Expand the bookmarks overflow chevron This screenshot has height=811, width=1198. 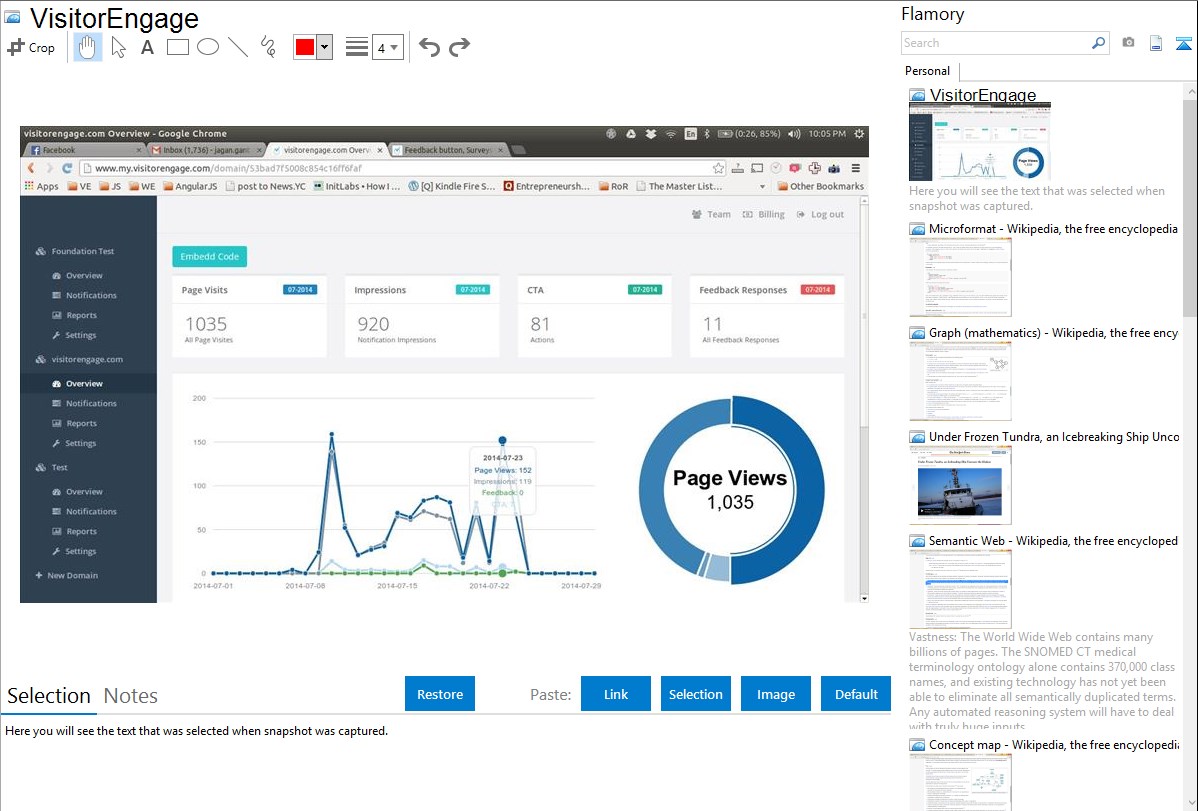pyautogui.click(x=762, y=187)
